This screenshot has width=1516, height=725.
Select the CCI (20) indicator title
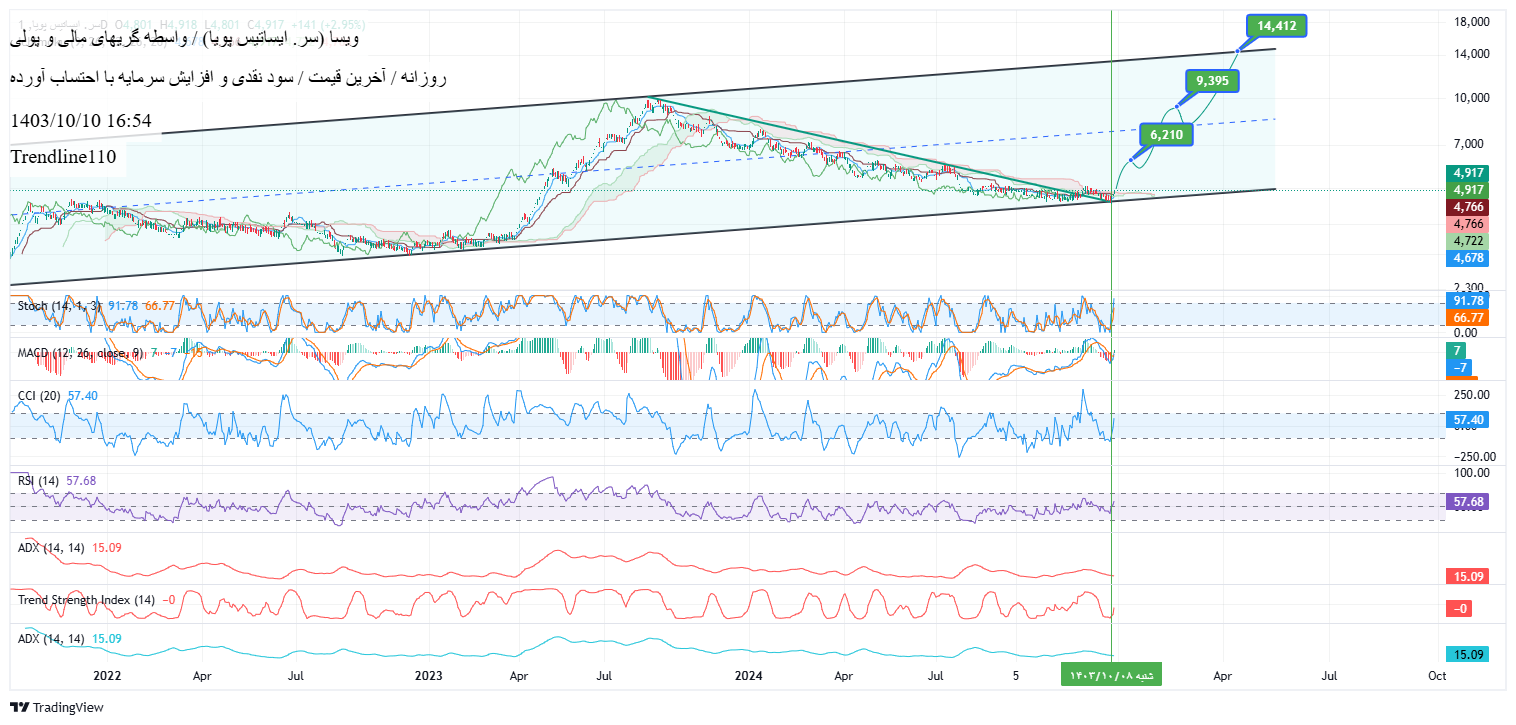tap(41, 396)
